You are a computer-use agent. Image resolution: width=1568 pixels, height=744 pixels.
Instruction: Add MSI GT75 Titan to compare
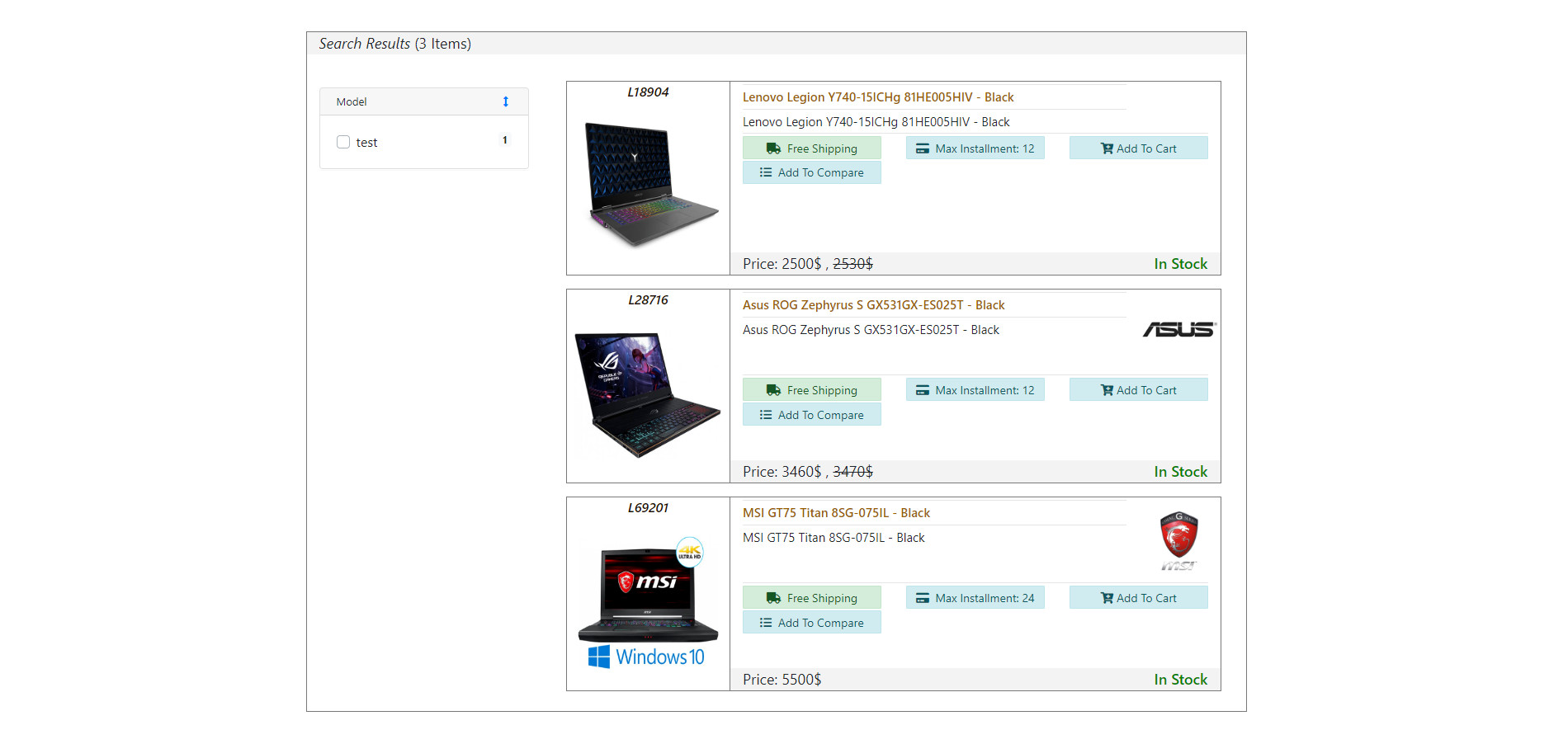[x=812, y=623]
